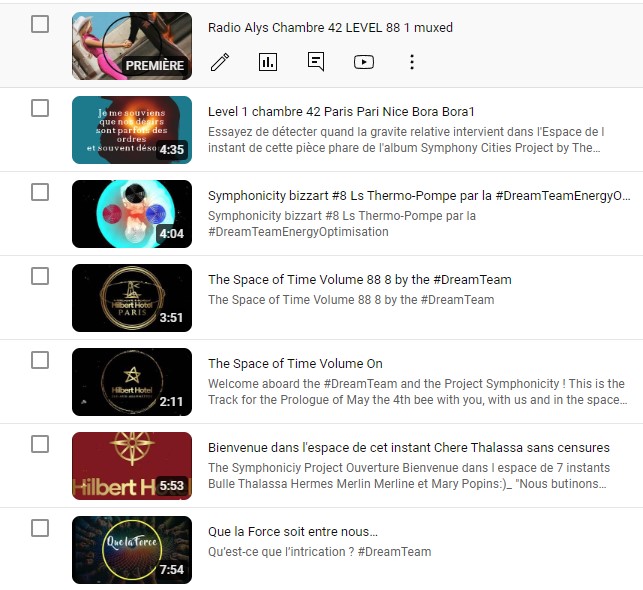Check the box for Symphonicity bizzart #8
This screenshot has height=590, width=643.
(x=40, y=192)
